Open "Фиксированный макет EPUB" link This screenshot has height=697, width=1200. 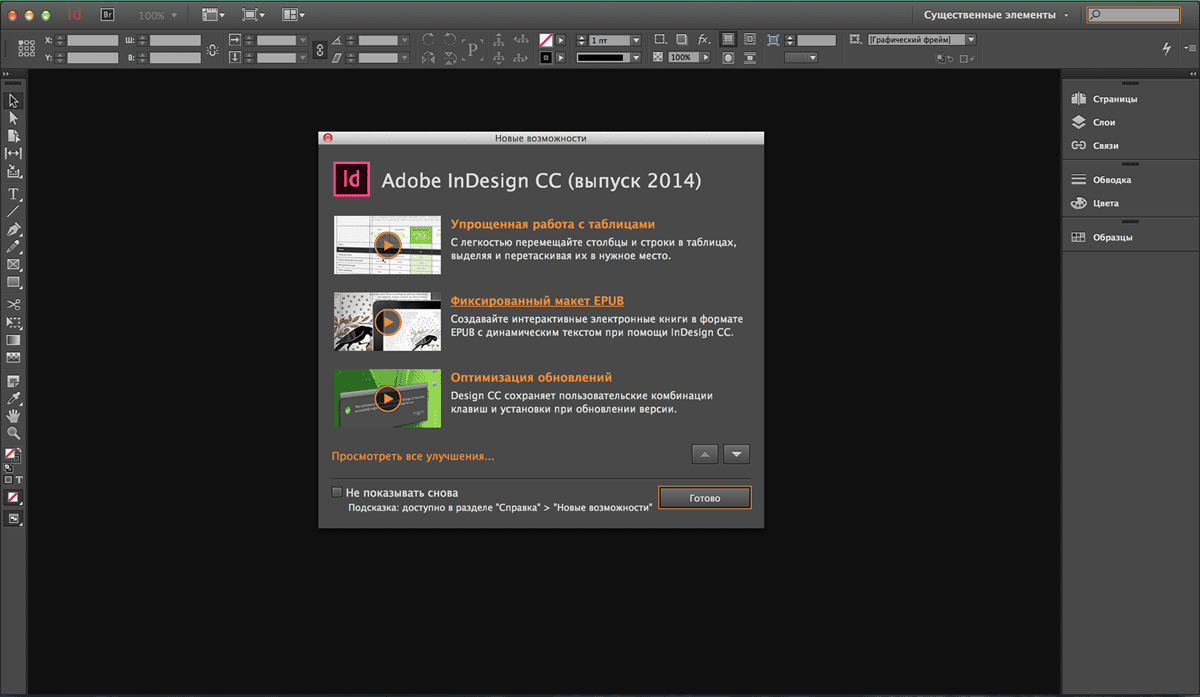537,301
